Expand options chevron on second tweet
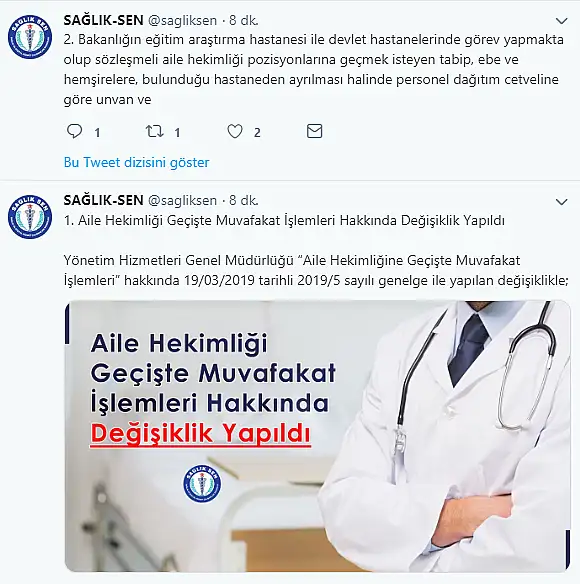Image resolution: width=580 pixels, height=584 pixels. click(561, 202)
